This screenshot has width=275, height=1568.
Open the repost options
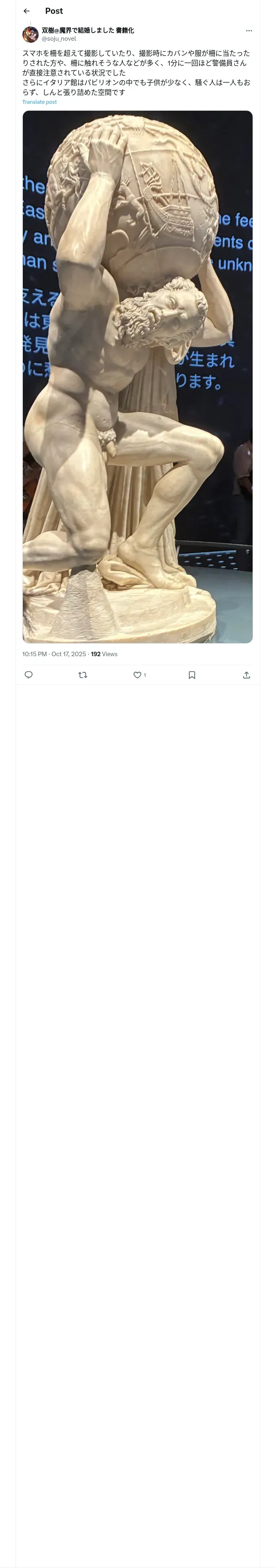[83, 675]
